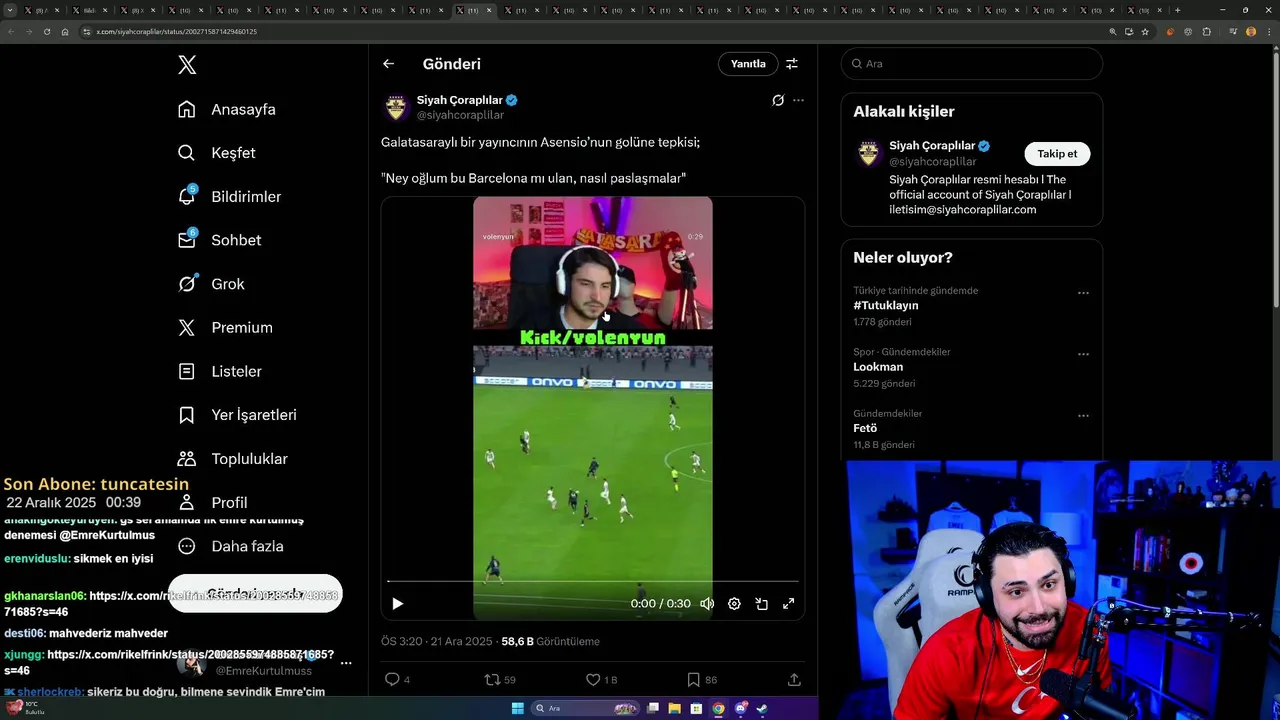
Task: Play the video
Action: (x=397, y=604)
